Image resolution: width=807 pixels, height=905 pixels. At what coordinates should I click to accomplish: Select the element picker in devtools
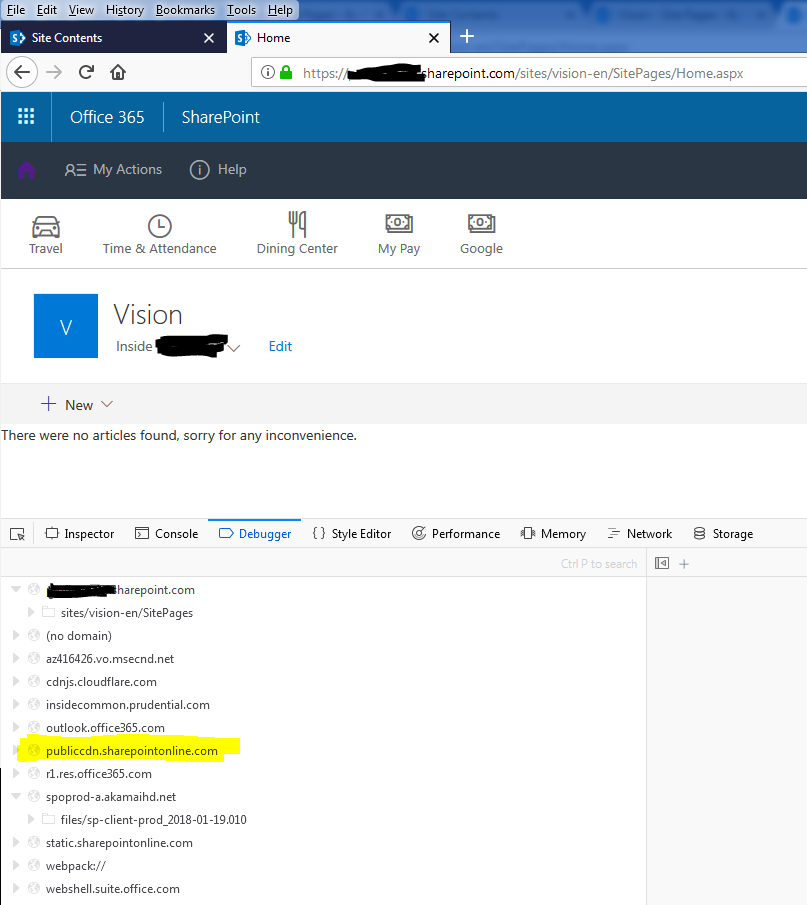pyautogui.click(x=16, y=534)
